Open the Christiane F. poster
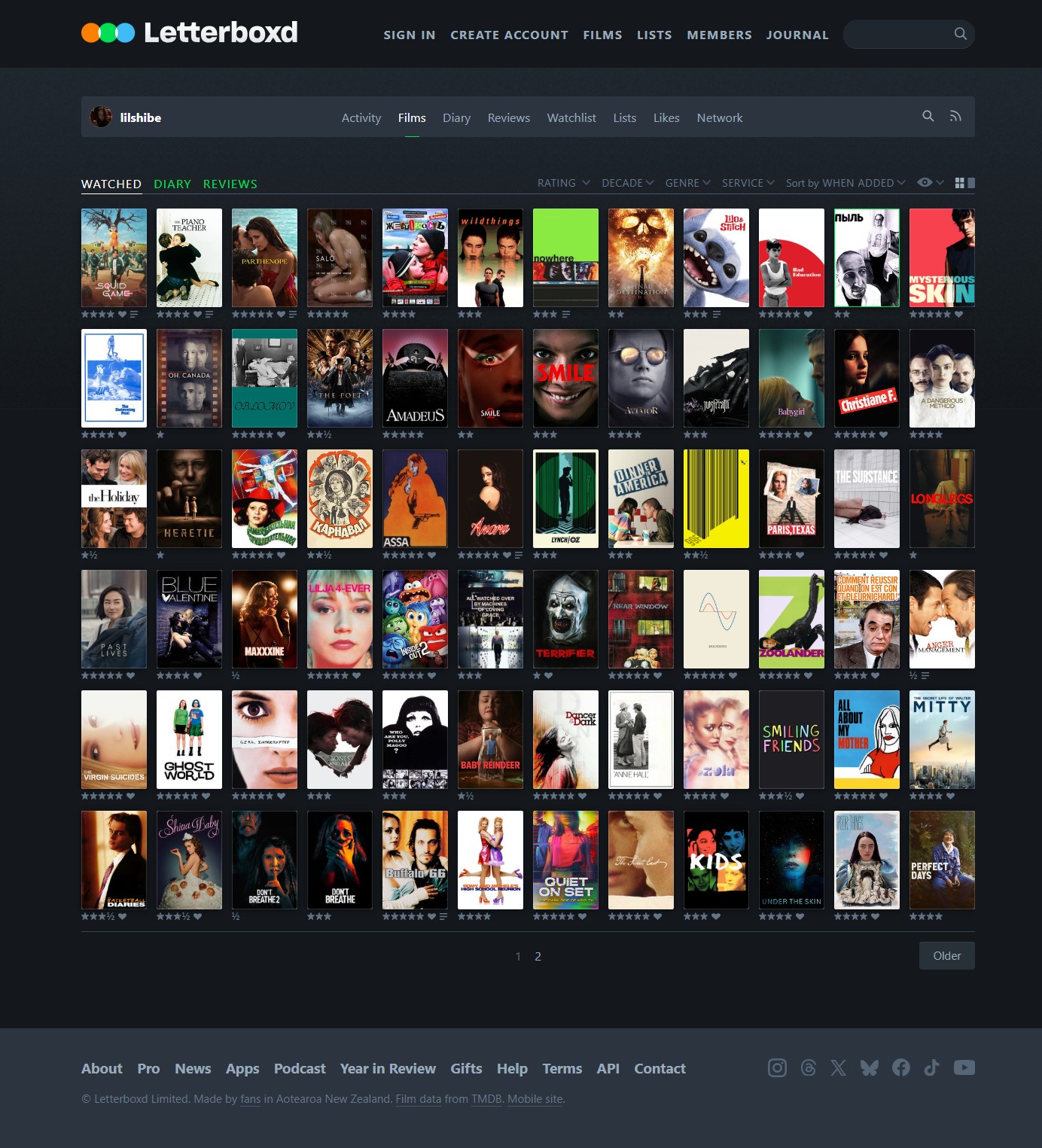This screenshot has height=1148, width=1042. [867, 378]
